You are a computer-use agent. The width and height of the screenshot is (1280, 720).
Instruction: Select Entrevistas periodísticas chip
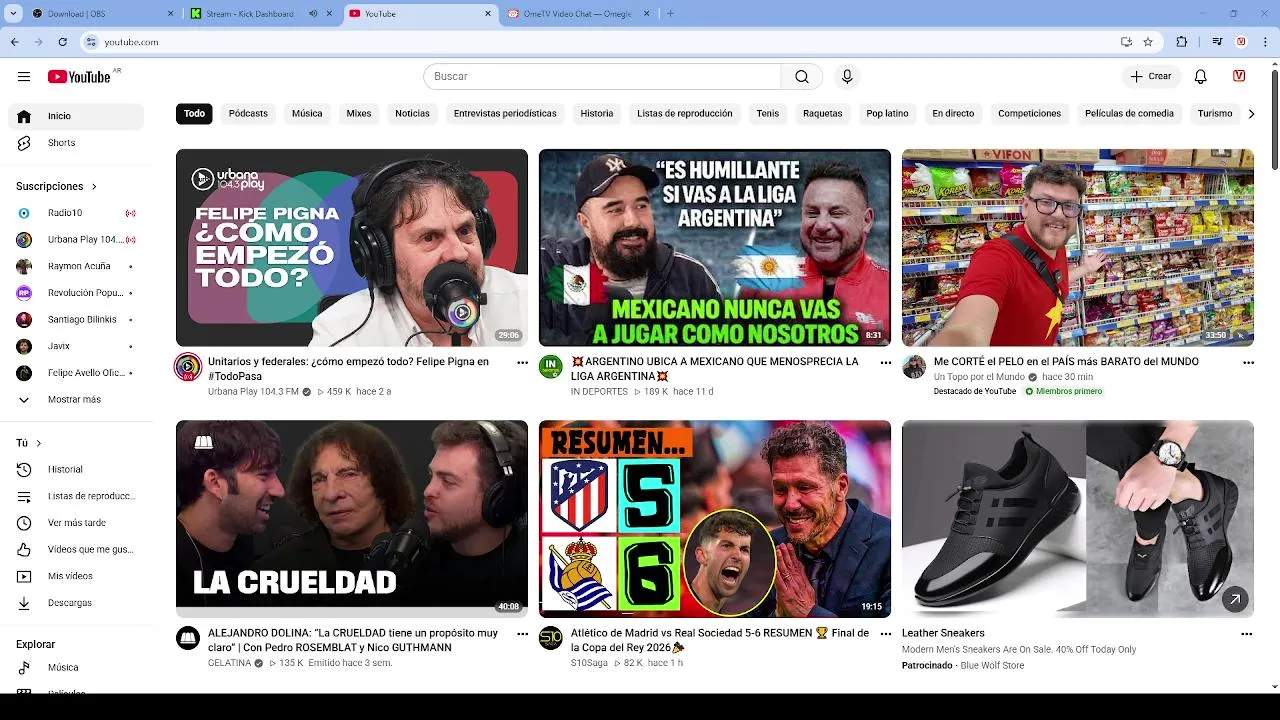tap(505, 114)
